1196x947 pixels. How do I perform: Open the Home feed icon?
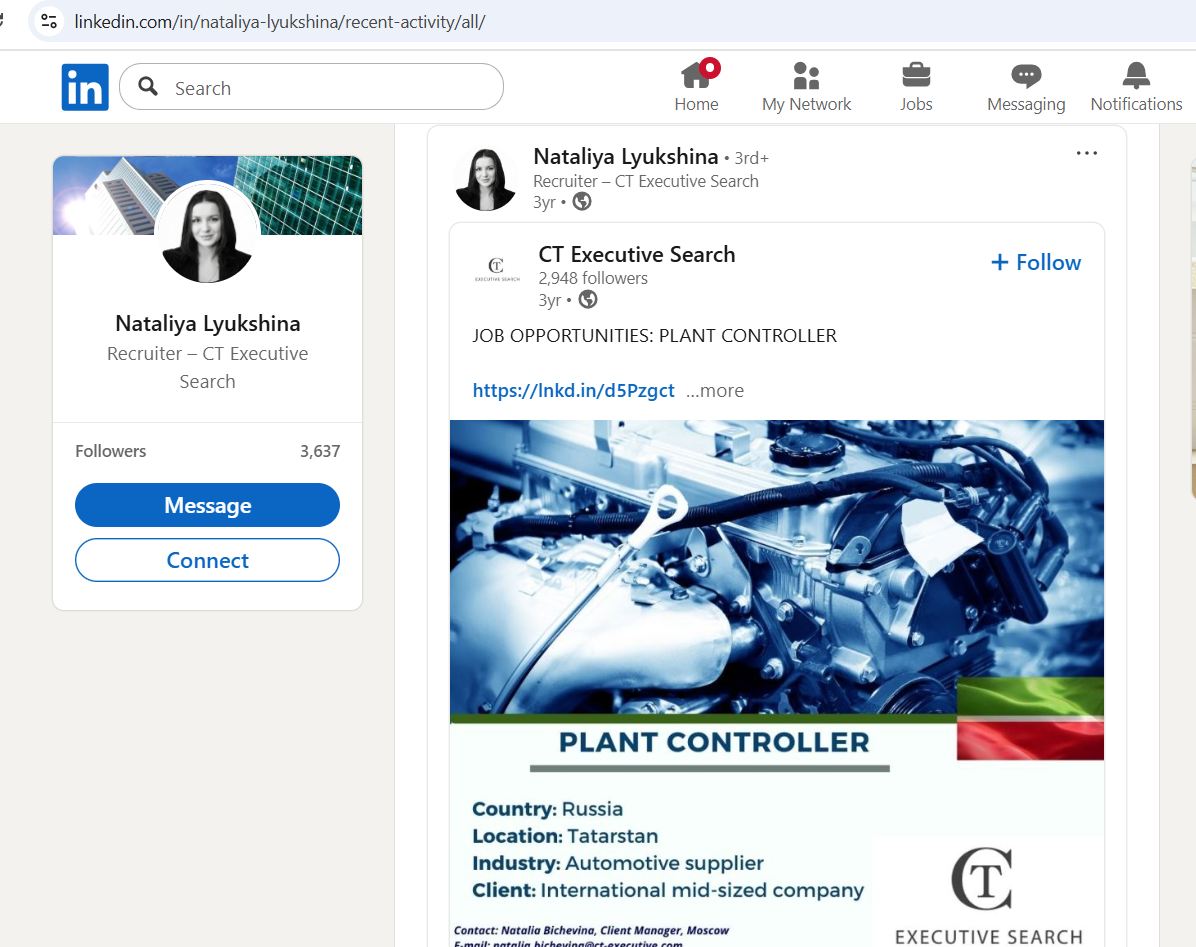(696, 76)
